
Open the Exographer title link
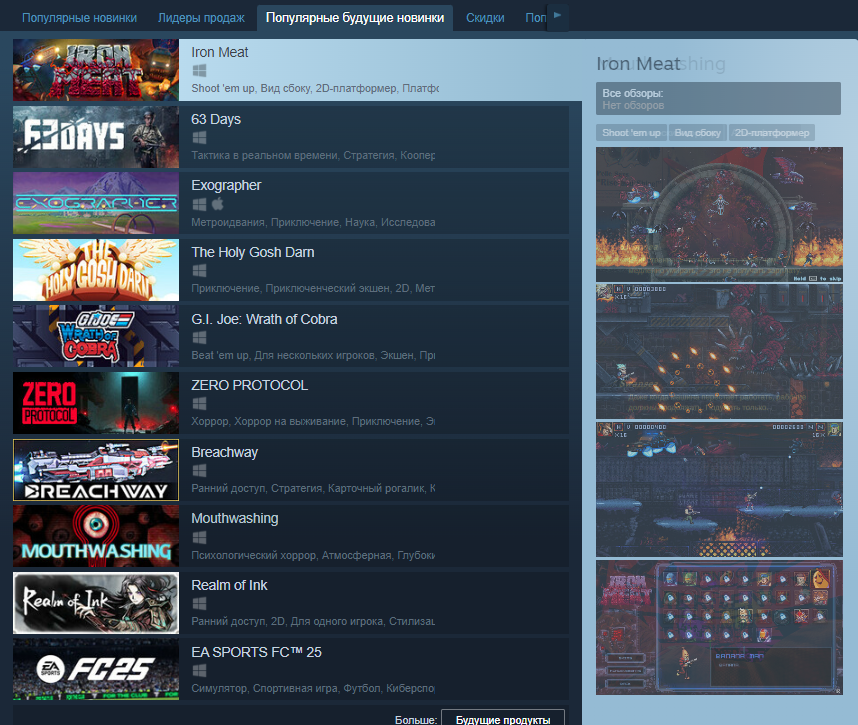point(226,185)
